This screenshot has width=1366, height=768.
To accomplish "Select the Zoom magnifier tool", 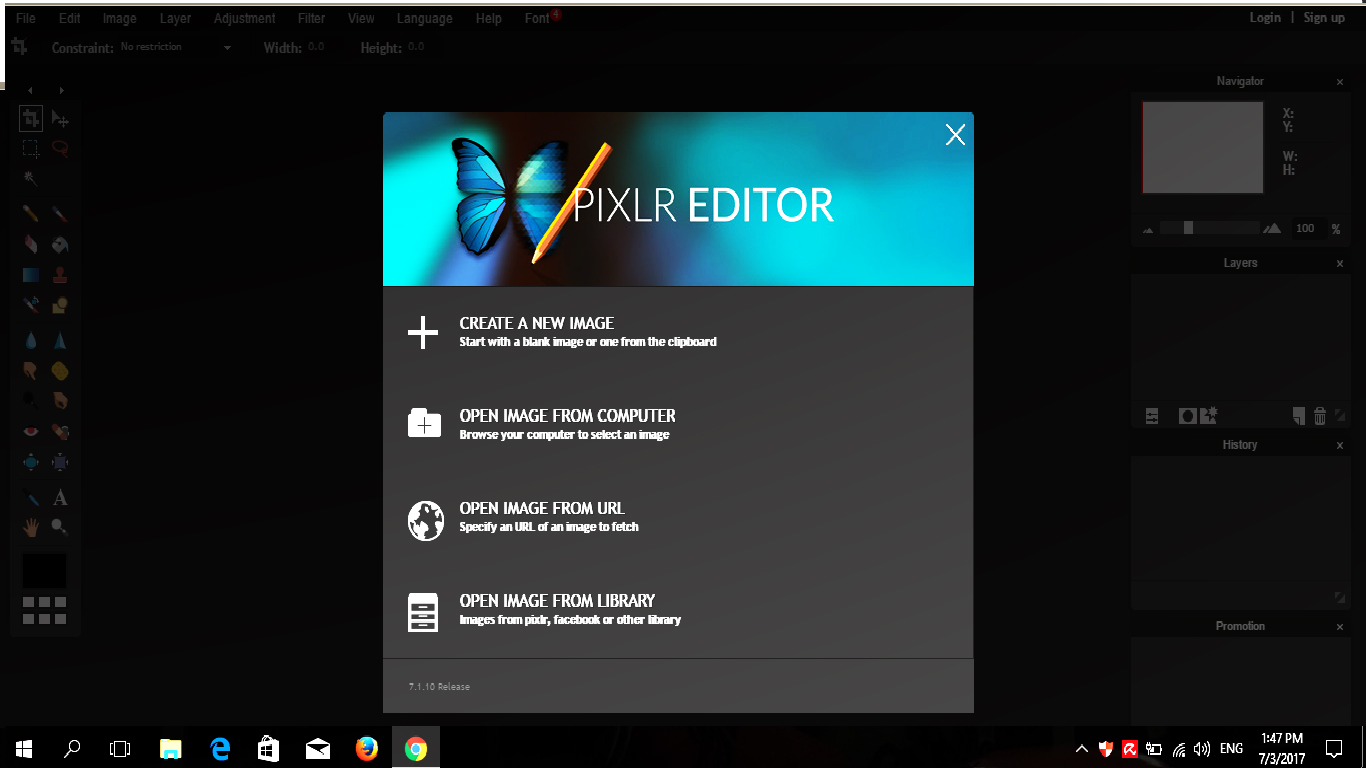I will point(60,527).
